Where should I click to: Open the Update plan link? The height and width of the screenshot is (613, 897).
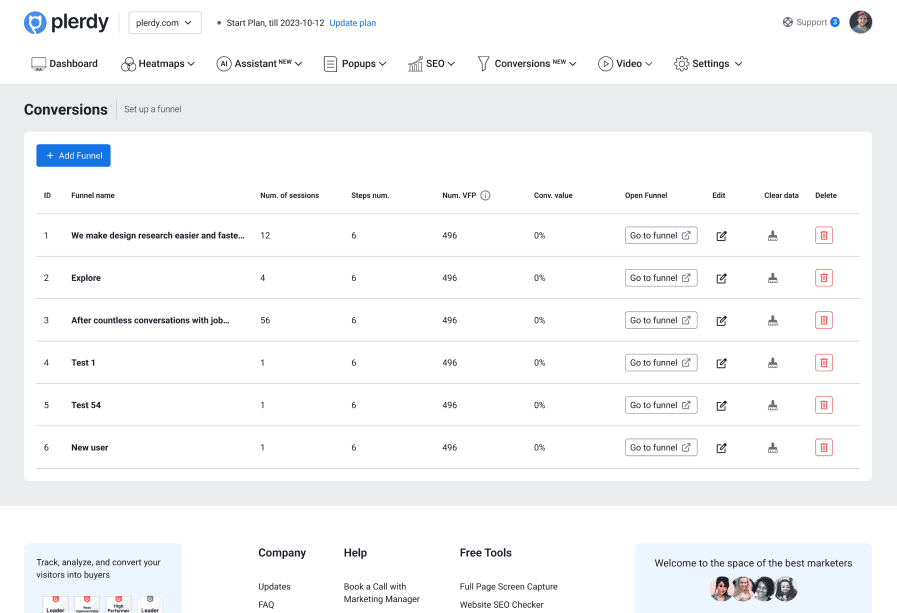[x=352, y=22]
